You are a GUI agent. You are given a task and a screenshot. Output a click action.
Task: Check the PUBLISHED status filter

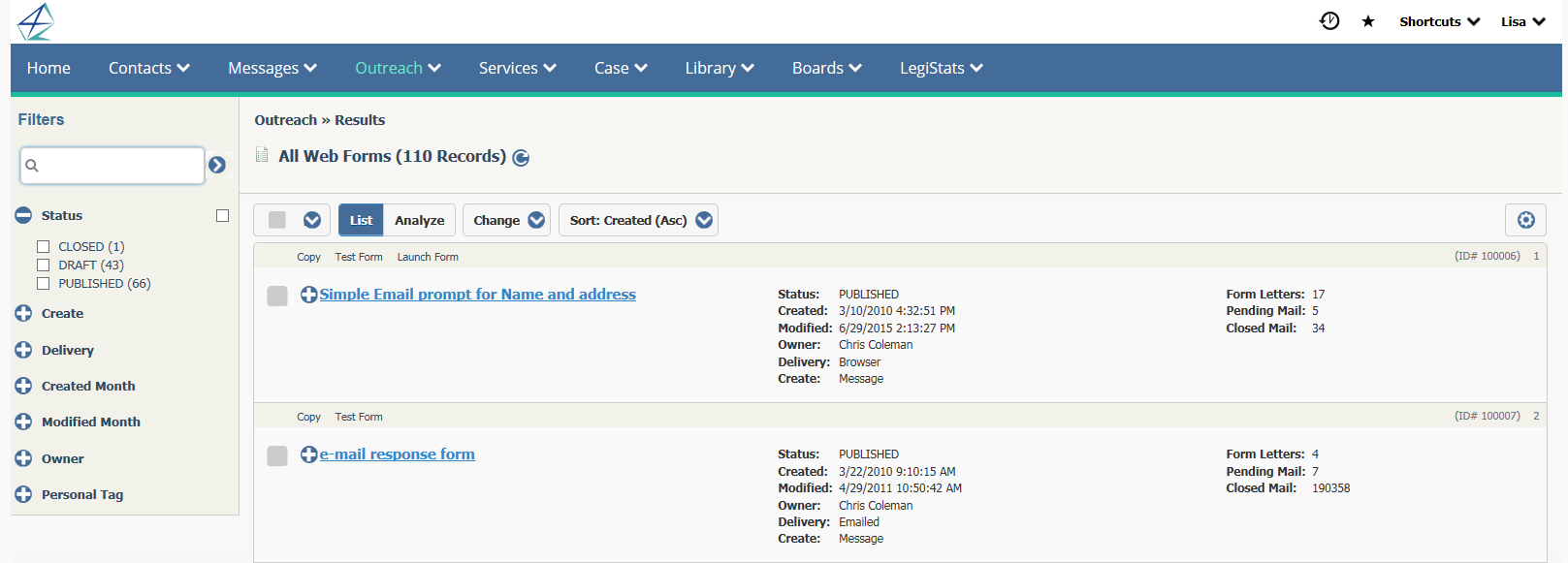43,283
